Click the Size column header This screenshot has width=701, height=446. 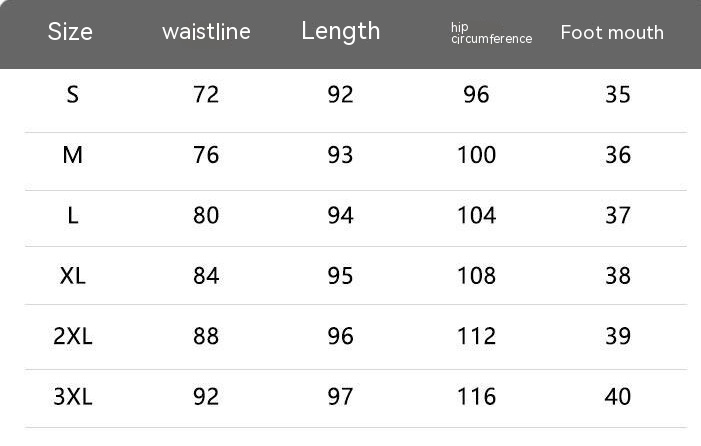click(70, 32)
